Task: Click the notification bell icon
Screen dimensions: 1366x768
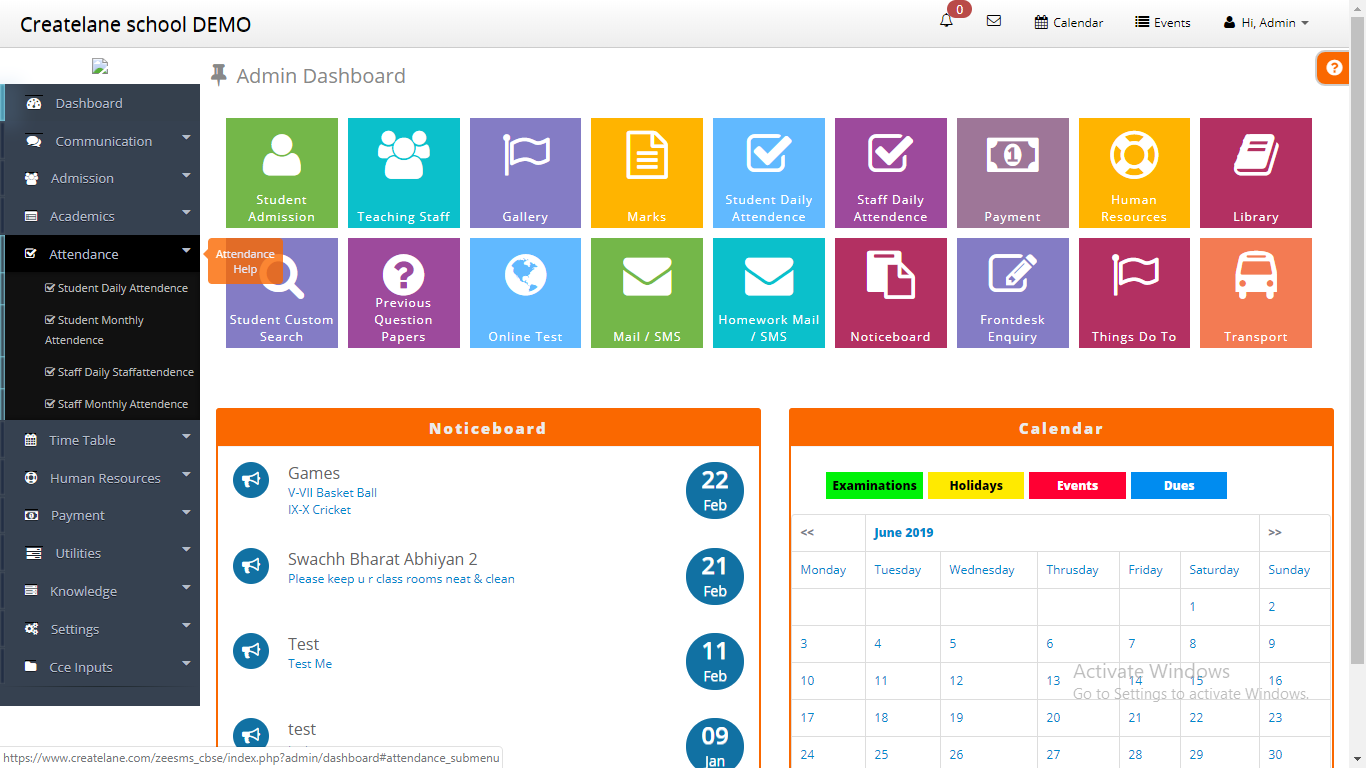Action: point(946,21)
